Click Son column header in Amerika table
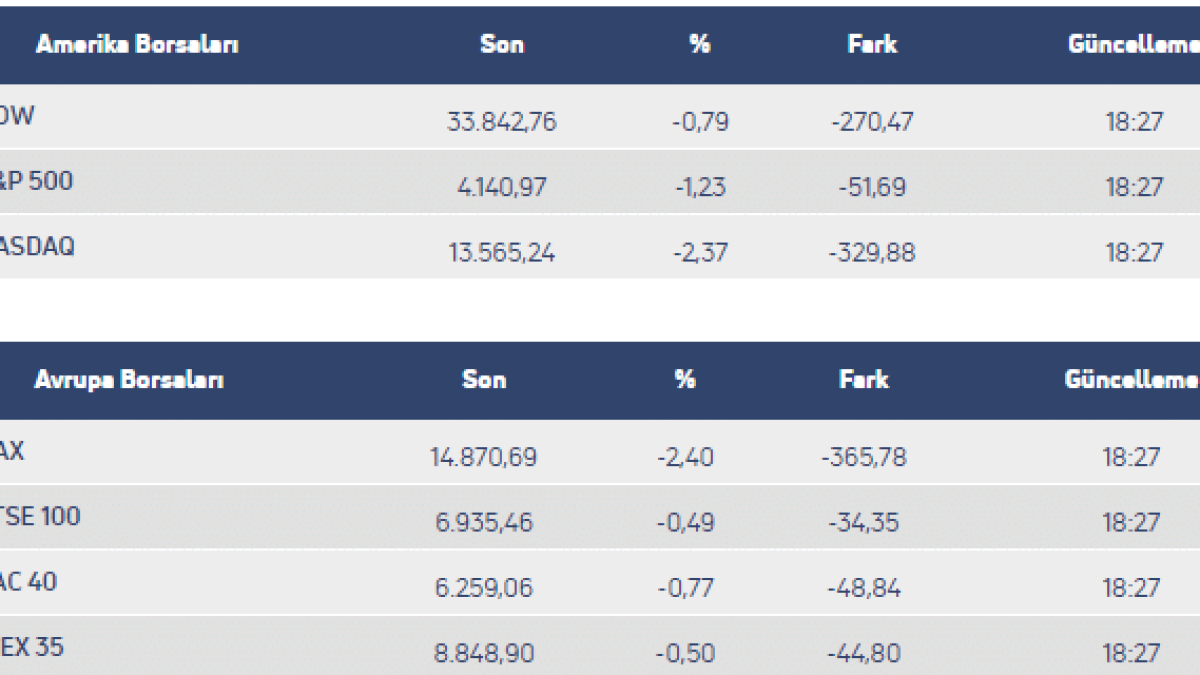The width and height of the screenshot is (1200, 675). pos(502,45)
